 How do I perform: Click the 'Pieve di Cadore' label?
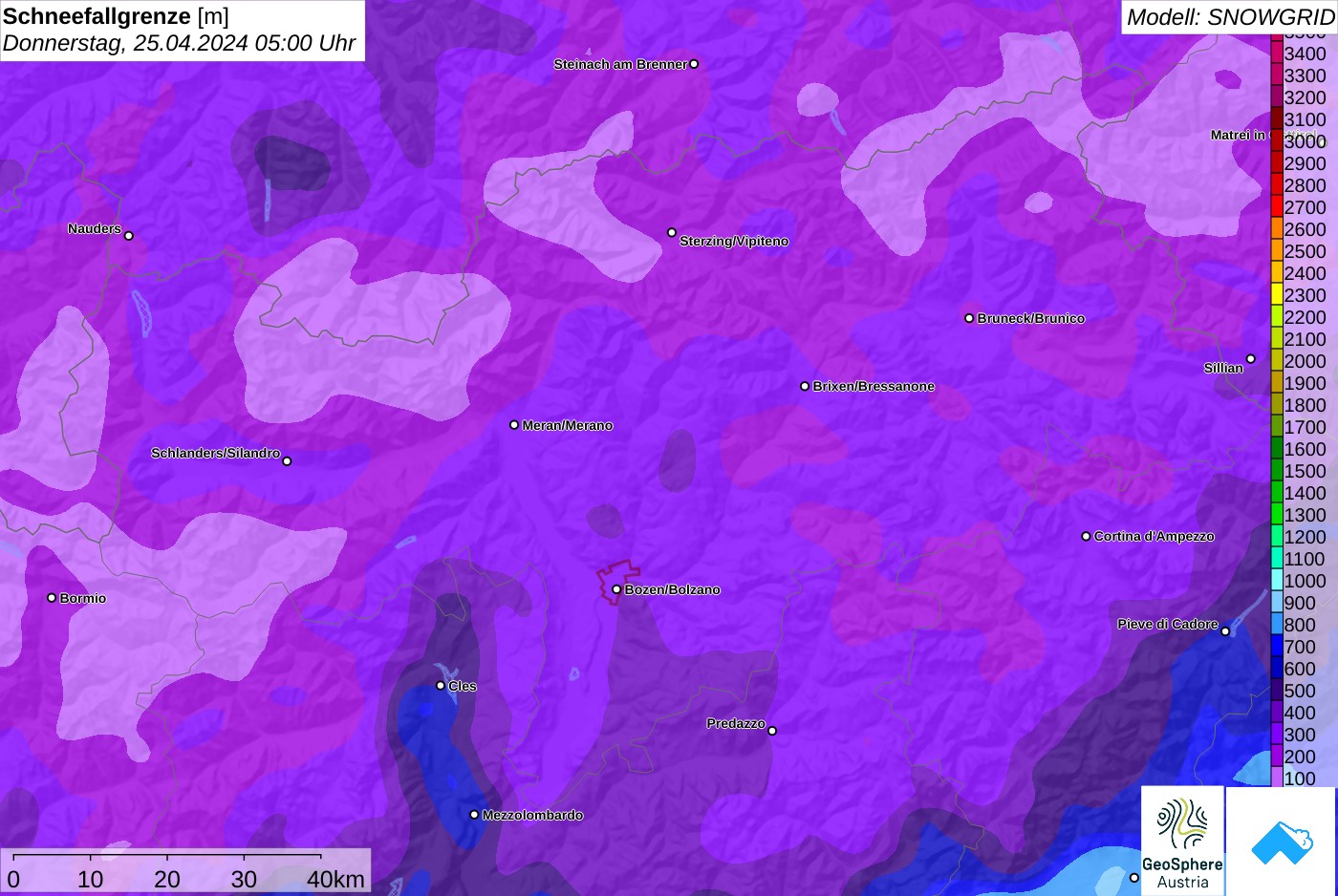pos(1168,624)
